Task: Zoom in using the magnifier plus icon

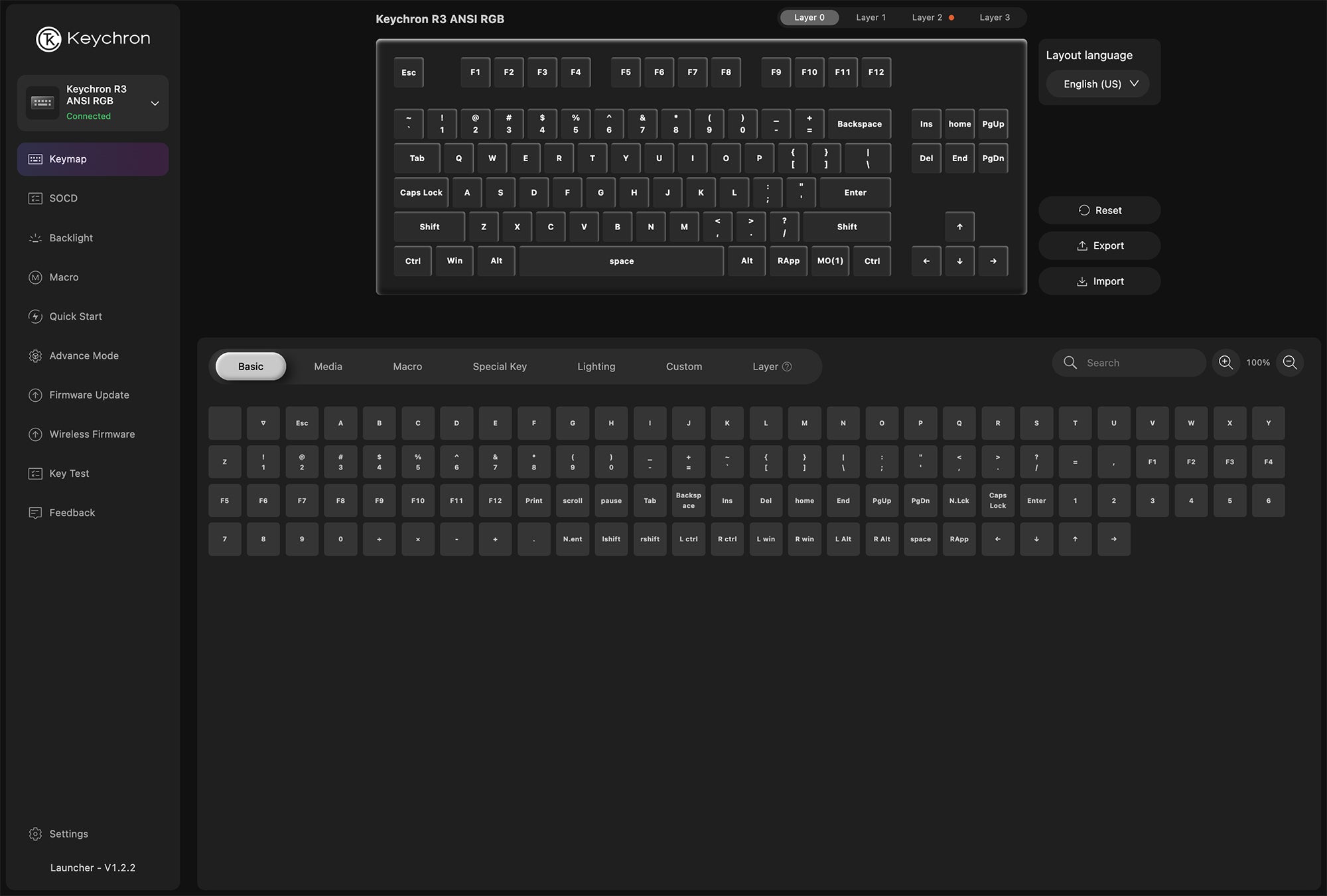Action: tap(1225, 363)
